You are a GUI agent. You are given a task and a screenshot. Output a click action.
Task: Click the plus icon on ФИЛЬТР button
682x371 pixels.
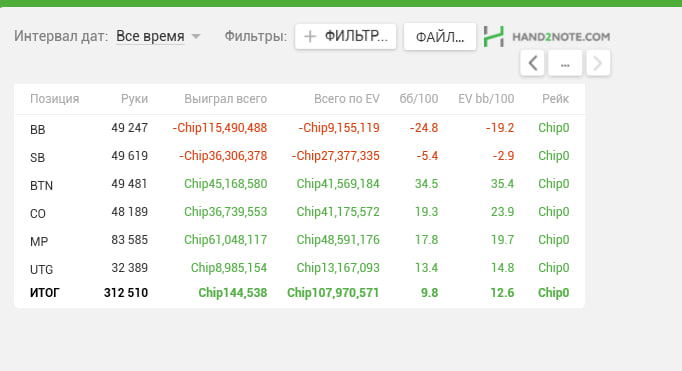click(x=310, y=37)
